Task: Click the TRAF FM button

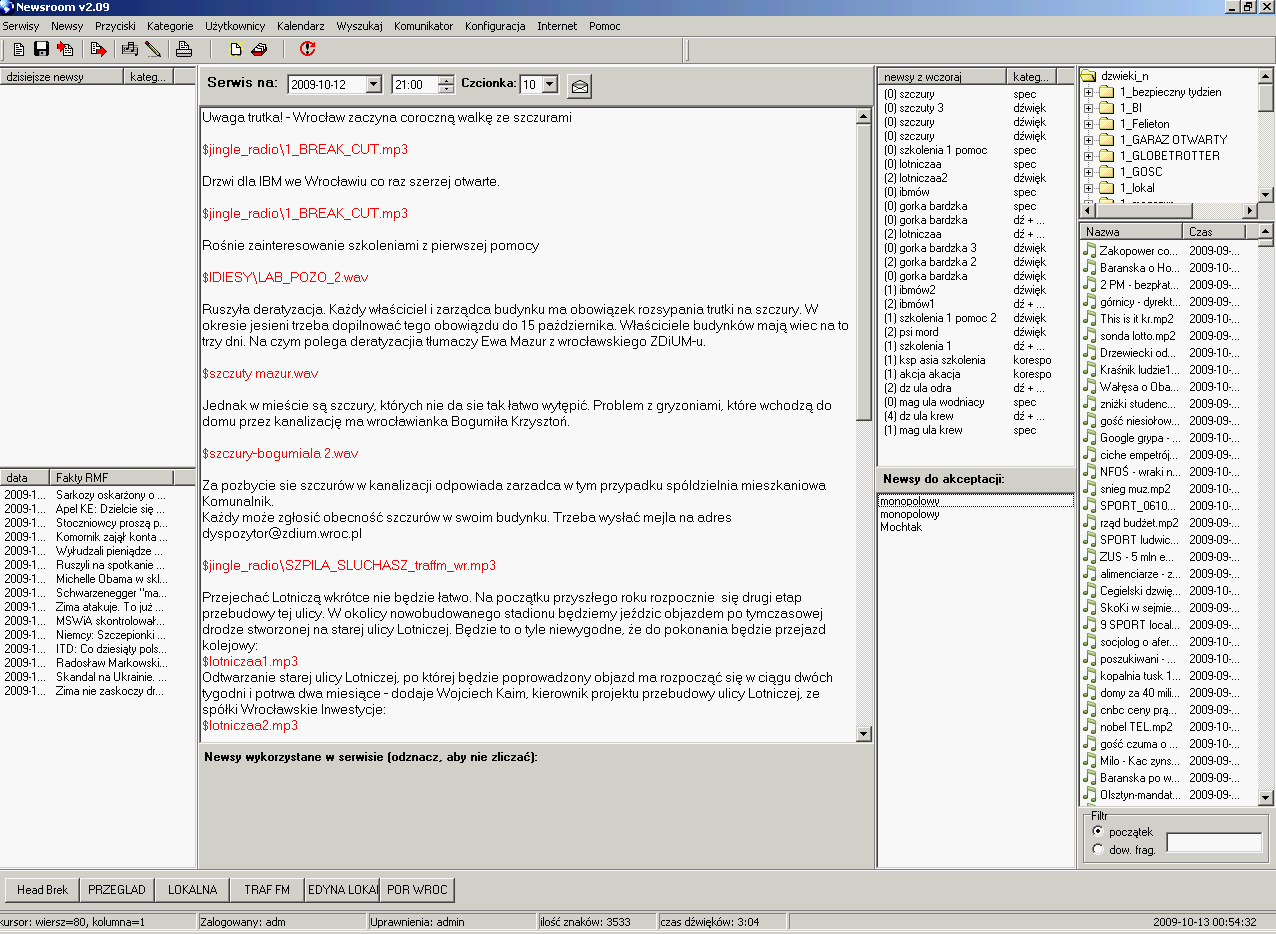Action: click(x=267, y=889)
